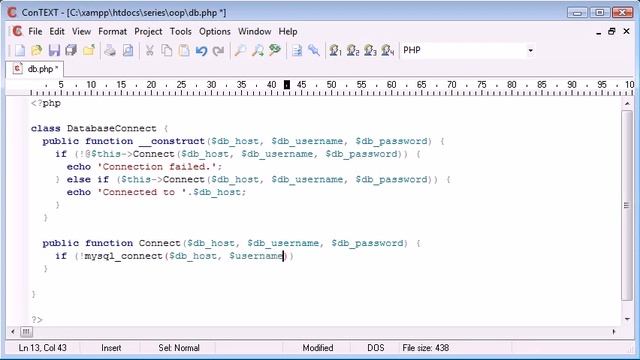The width and height of the screenshot is (640, 360).
Task: Open the Project menu
Action: pos(148,31)
